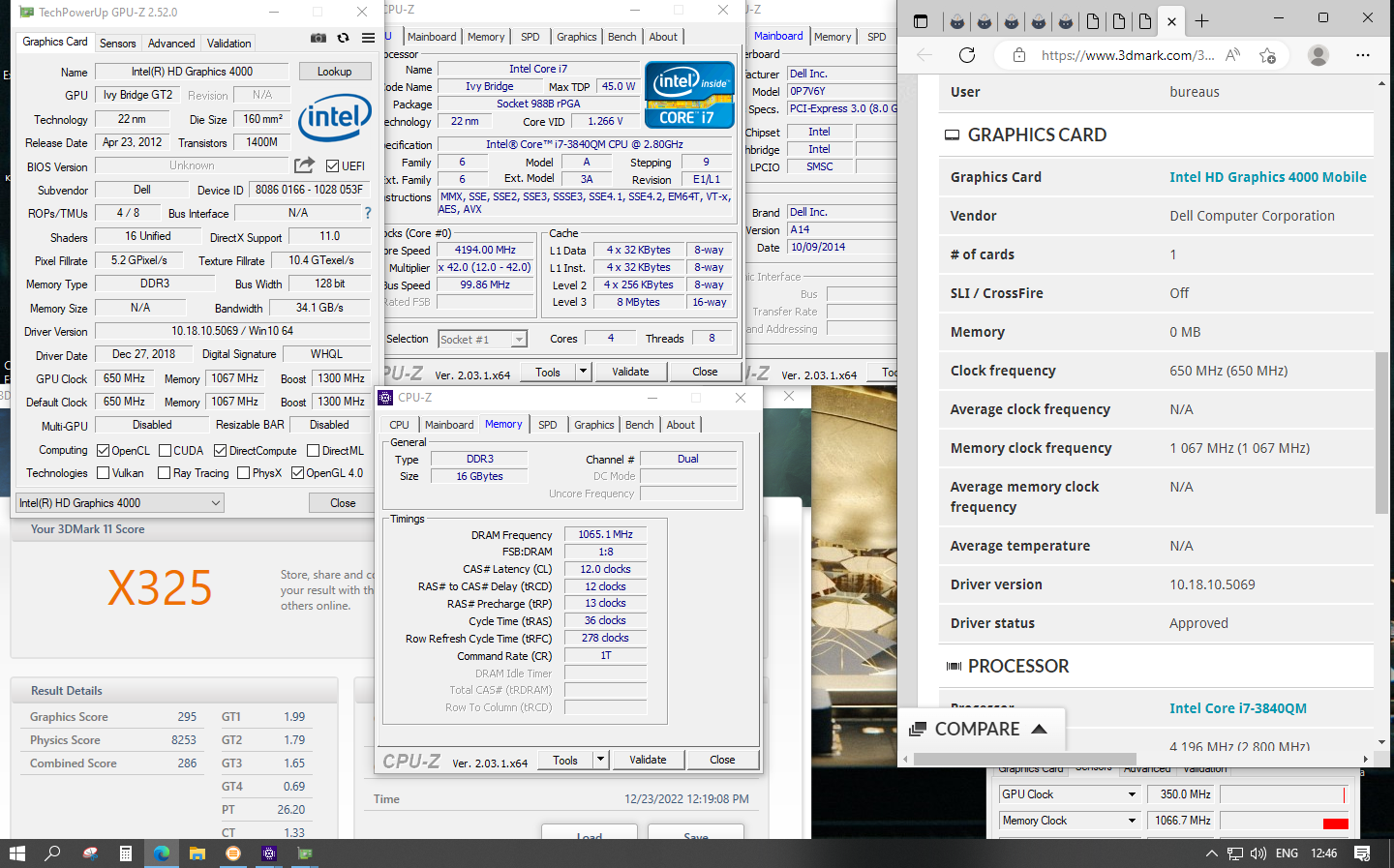Open Bench tab in CPU-Z Memory window
The image size is (1394, 868).
(x=640, y=425)
